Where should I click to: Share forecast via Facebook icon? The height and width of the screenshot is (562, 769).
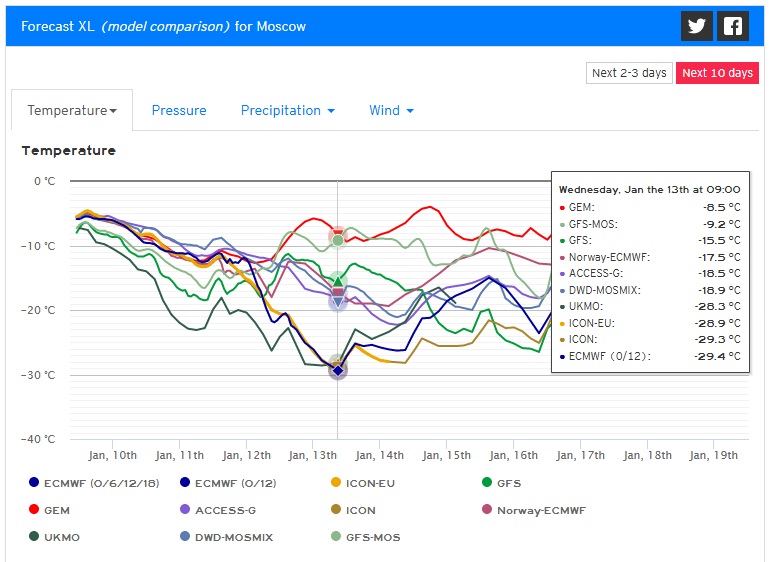point(733,26)
